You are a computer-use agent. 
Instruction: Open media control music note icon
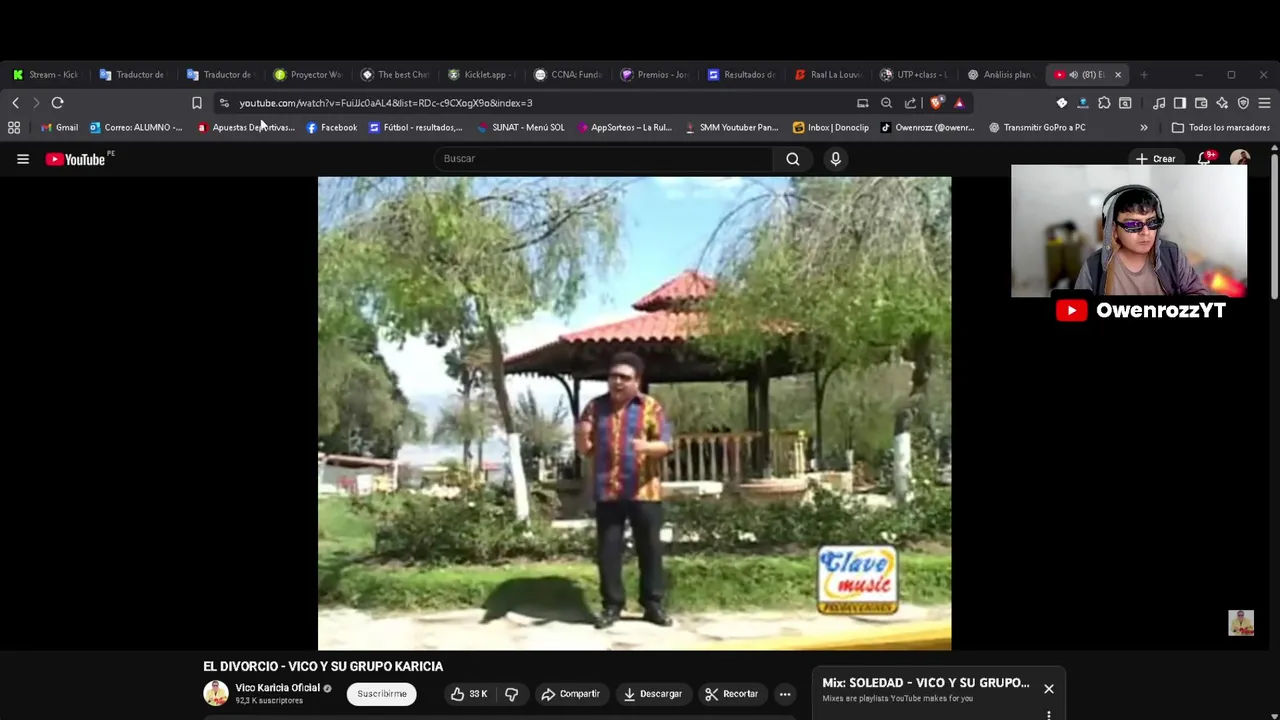click(1159, 103)
